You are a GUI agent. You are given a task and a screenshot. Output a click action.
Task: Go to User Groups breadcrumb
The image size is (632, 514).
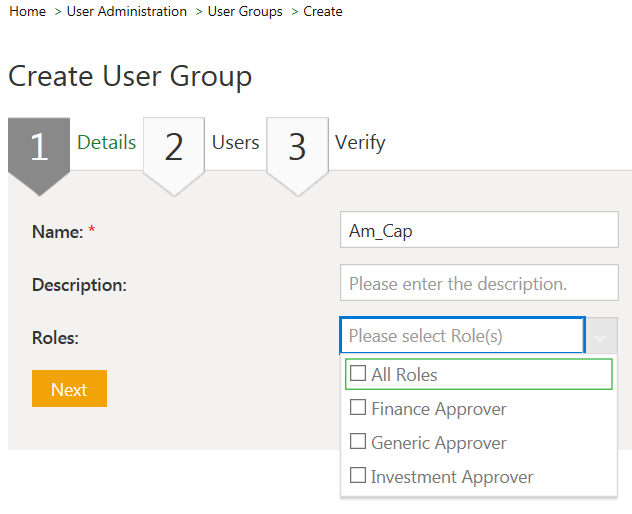[x=245, y=12]
